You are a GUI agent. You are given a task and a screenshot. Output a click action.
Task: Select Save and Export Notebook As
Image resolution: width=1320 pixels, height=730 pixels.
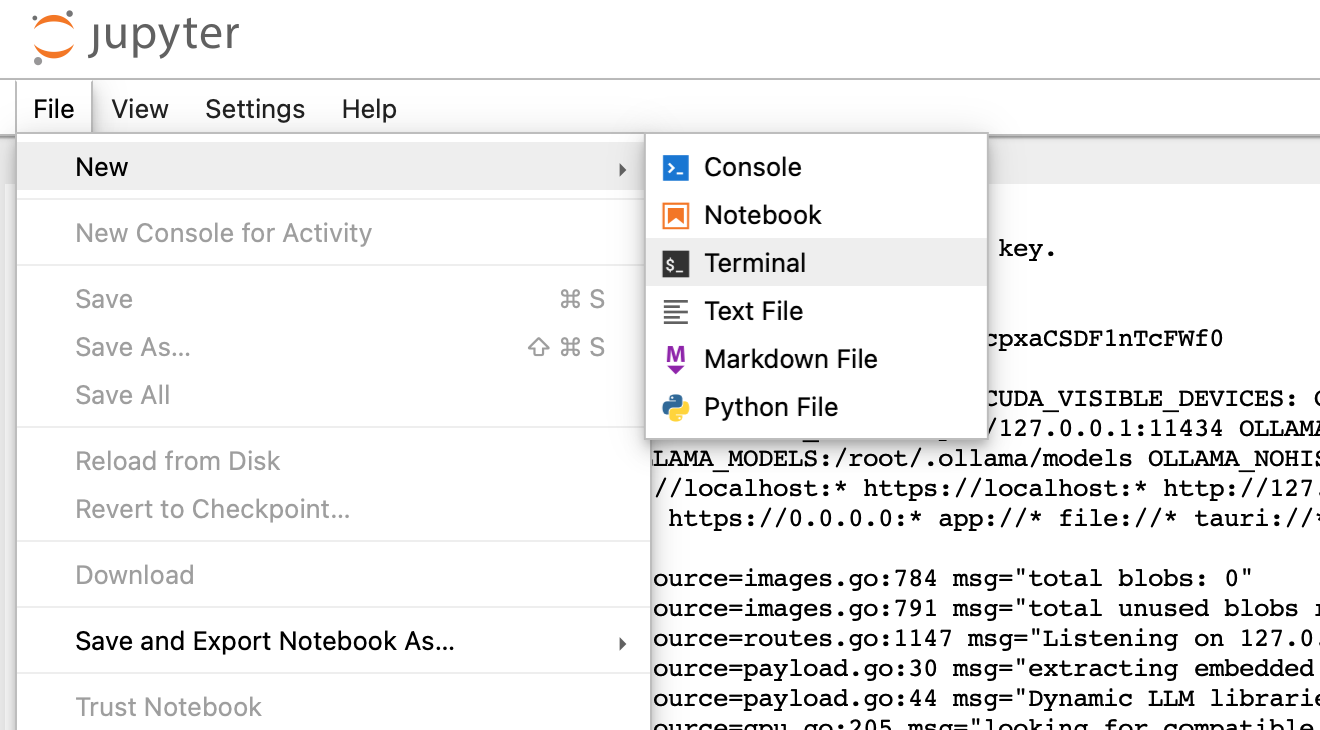265,642
